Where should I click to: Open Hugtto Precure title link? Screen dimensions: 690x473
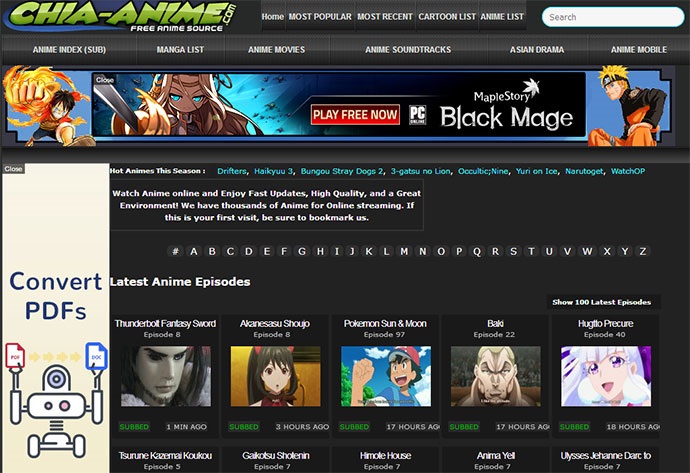pos(606,323)
